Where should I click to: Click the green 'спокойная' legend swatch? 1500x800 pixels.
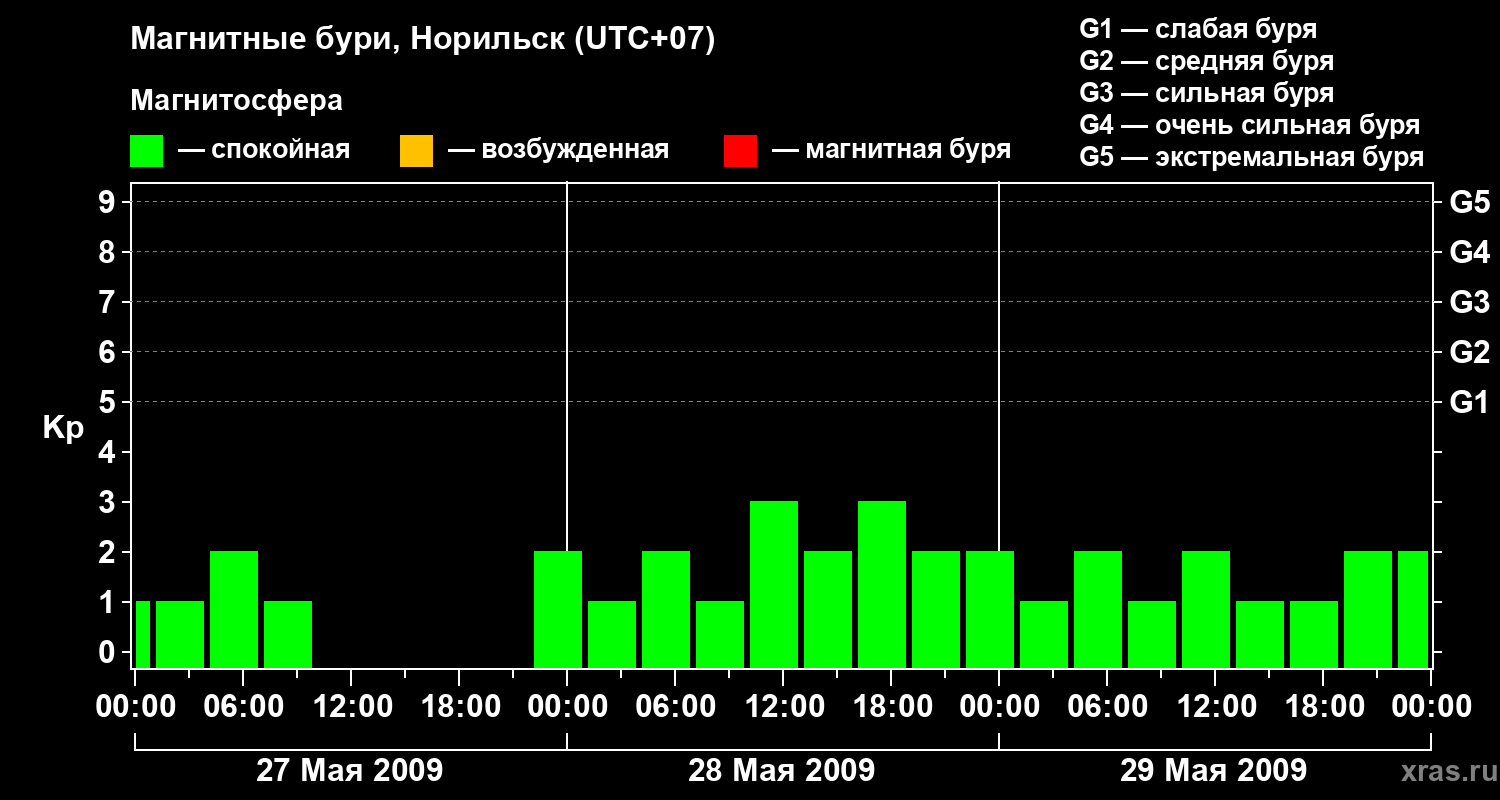point(146,151)
